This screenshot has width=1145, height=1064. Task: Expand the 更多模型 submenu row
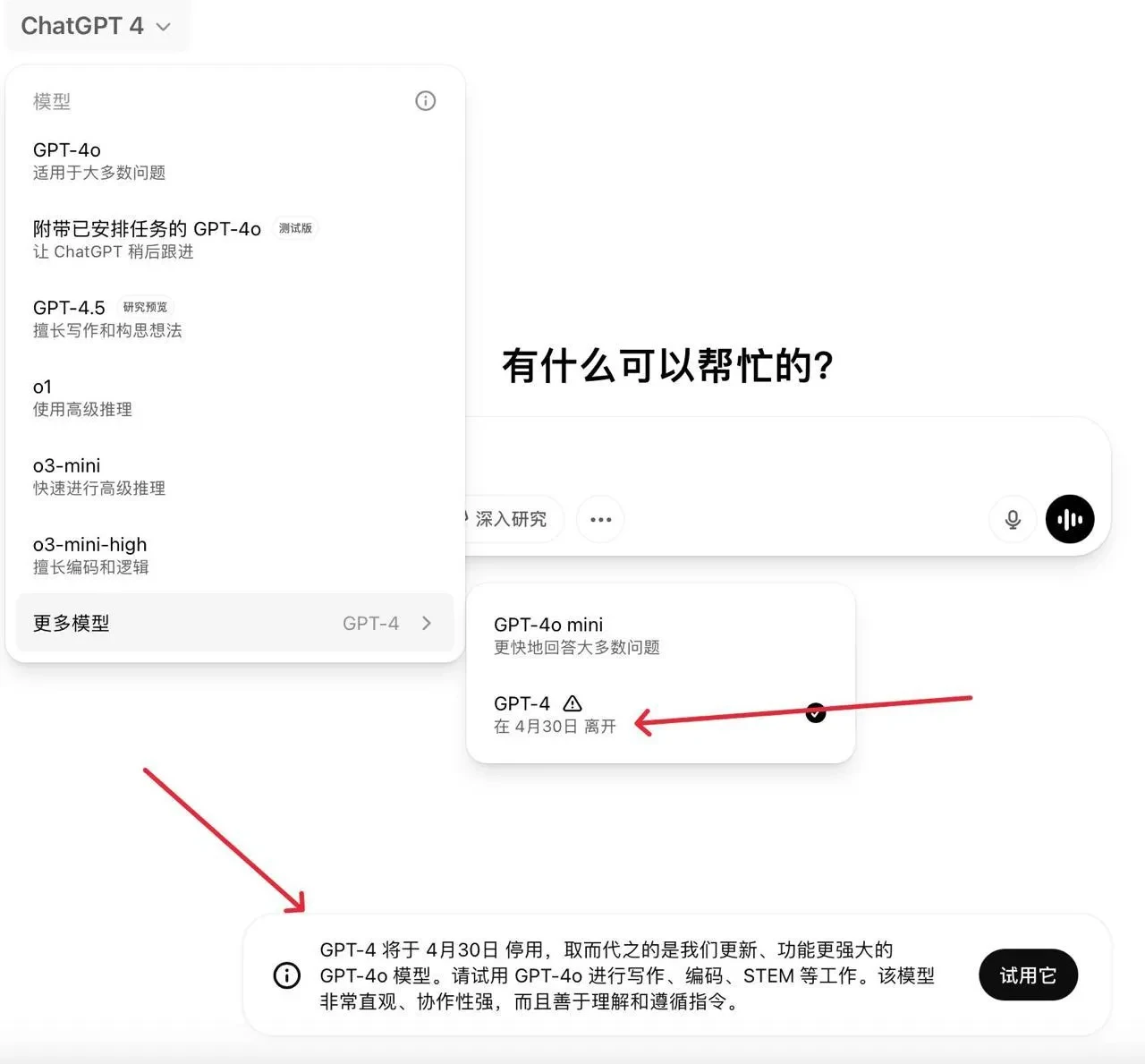pos(234,623)
